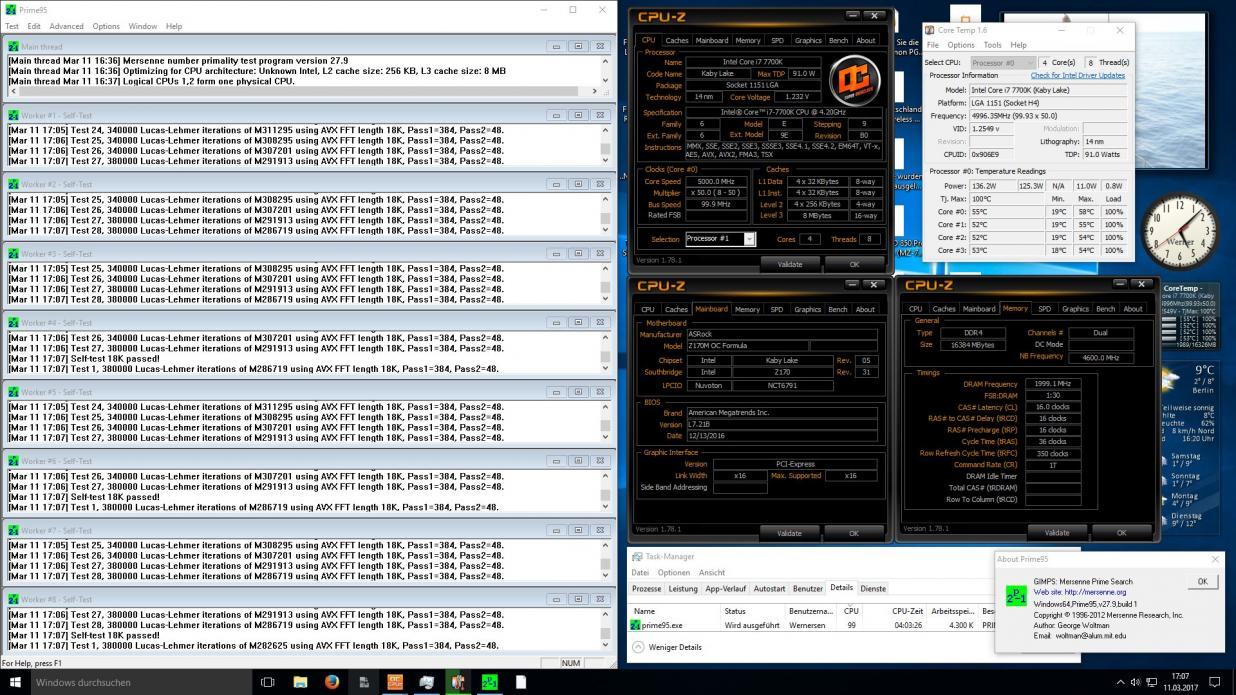Open Graphics tab in CPU-Z window showing DDR4 memory
Viewport: 1236px width, 695px height.
point(1075,309)
